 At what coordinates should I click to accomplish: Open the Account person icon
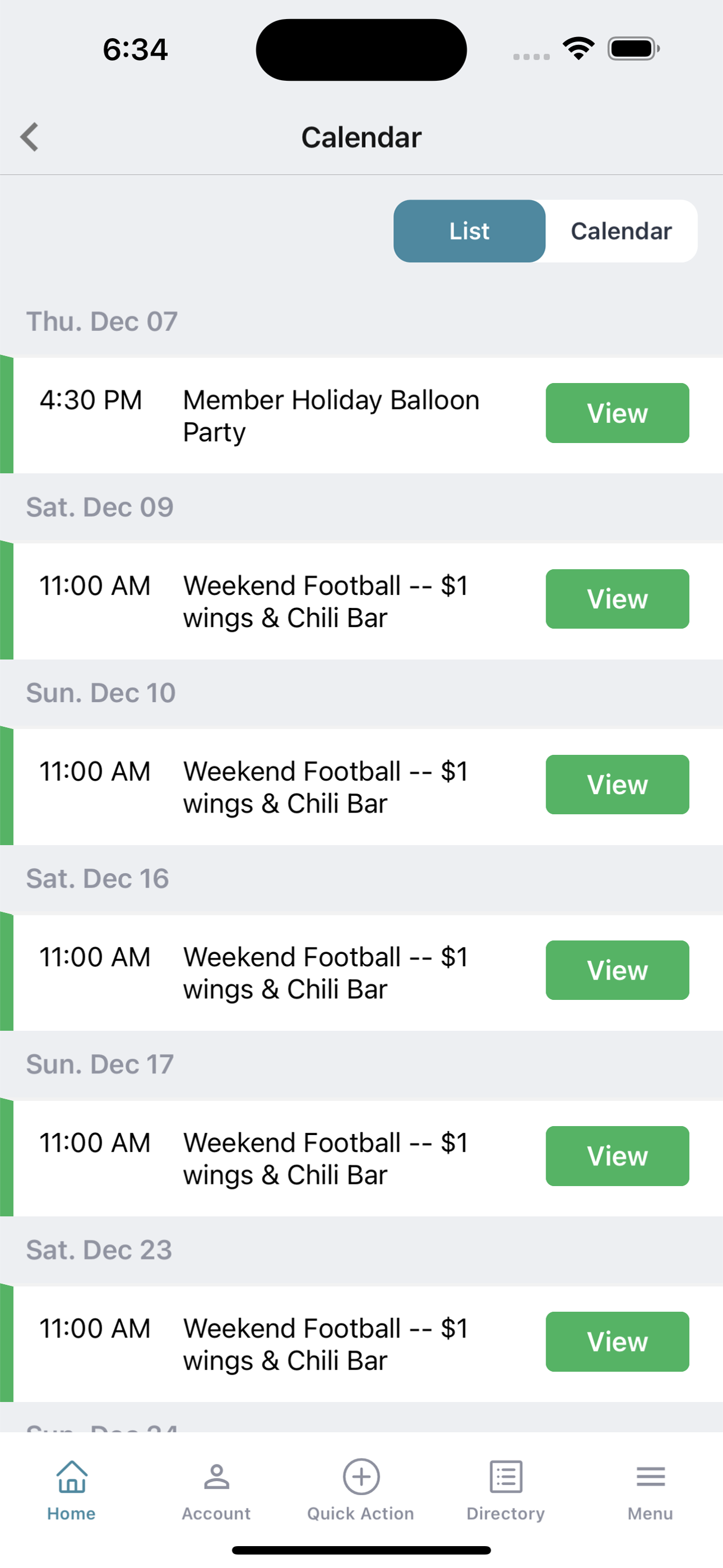tap(216, 1476)
